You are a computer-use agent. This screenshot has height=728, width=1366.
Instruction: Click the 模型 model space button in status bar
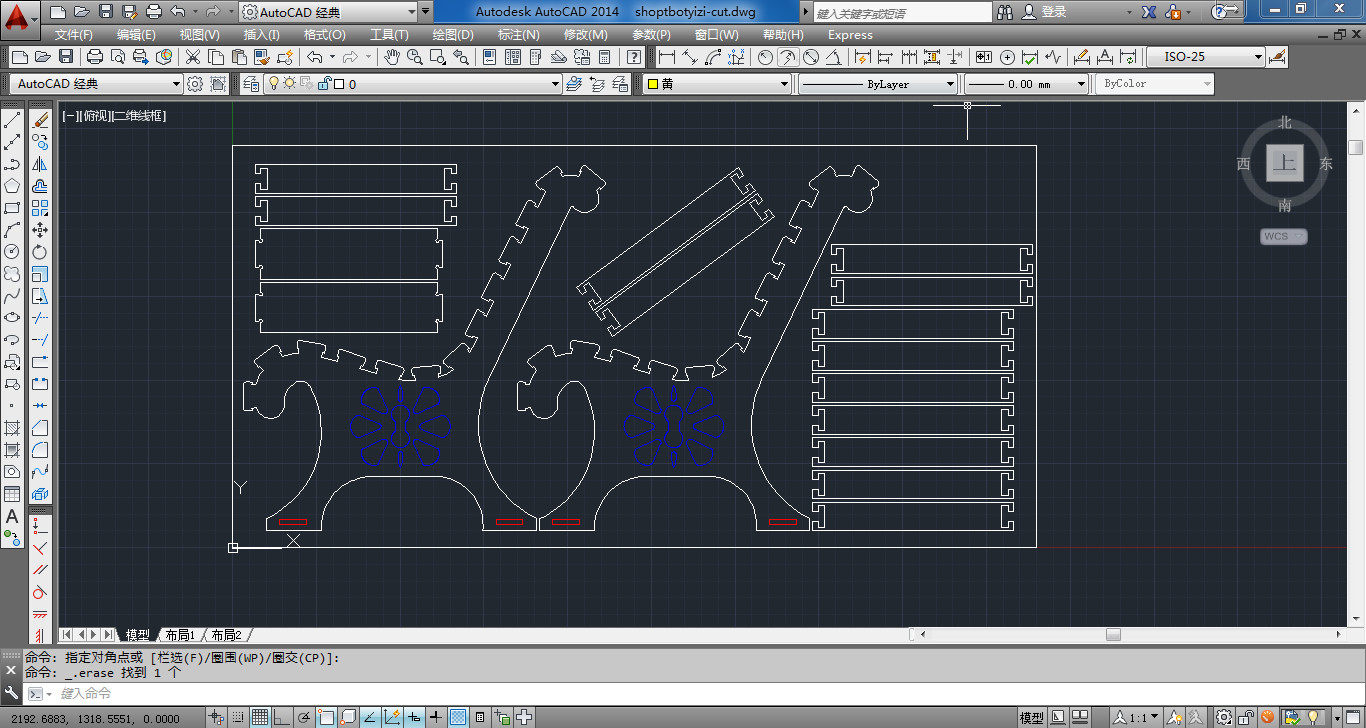(1032, 717)
